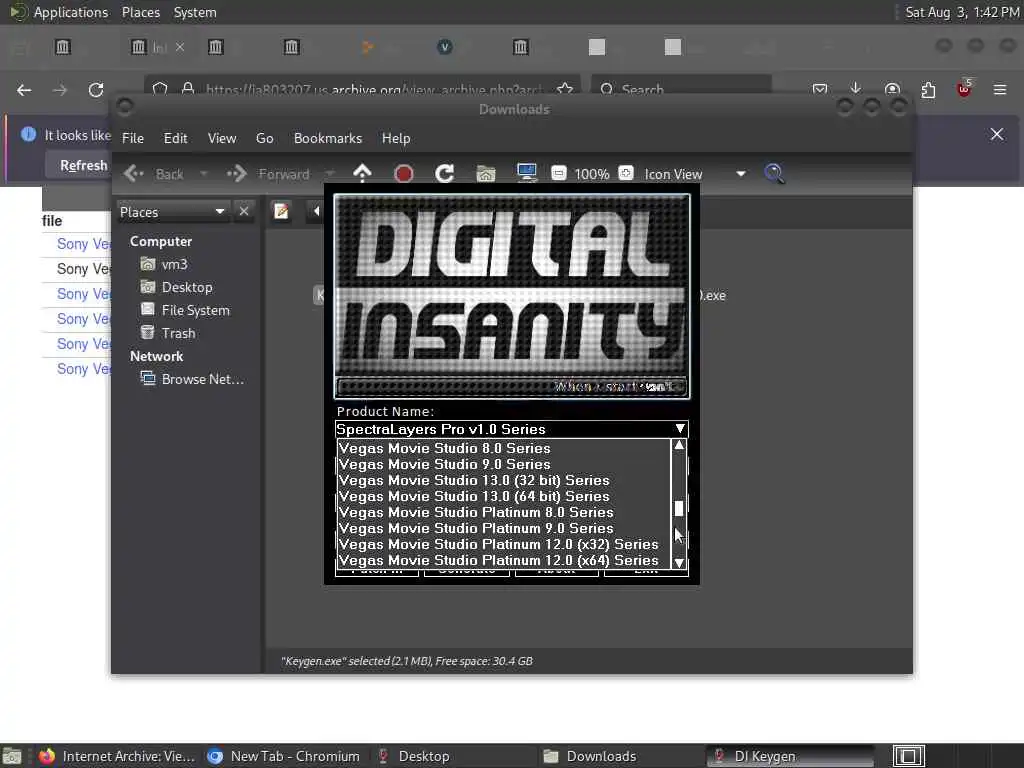The height and width of the screenshot is (768, 1024).
Task: Open the Computer icon in toolbar
Action: point(526,173)
